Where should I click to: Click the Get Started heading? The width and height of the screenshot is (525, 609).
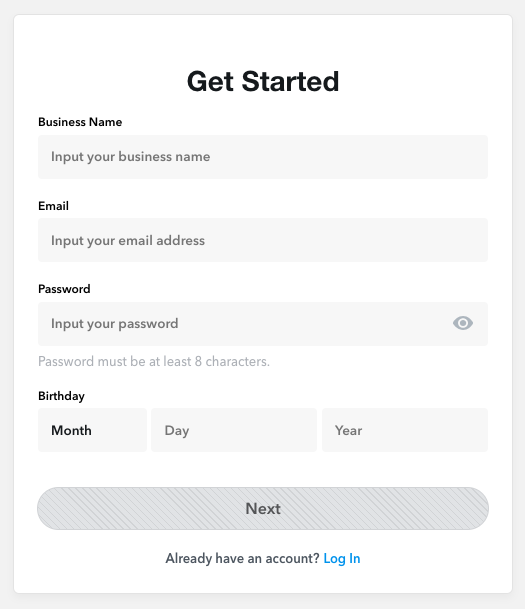point(263,82)
